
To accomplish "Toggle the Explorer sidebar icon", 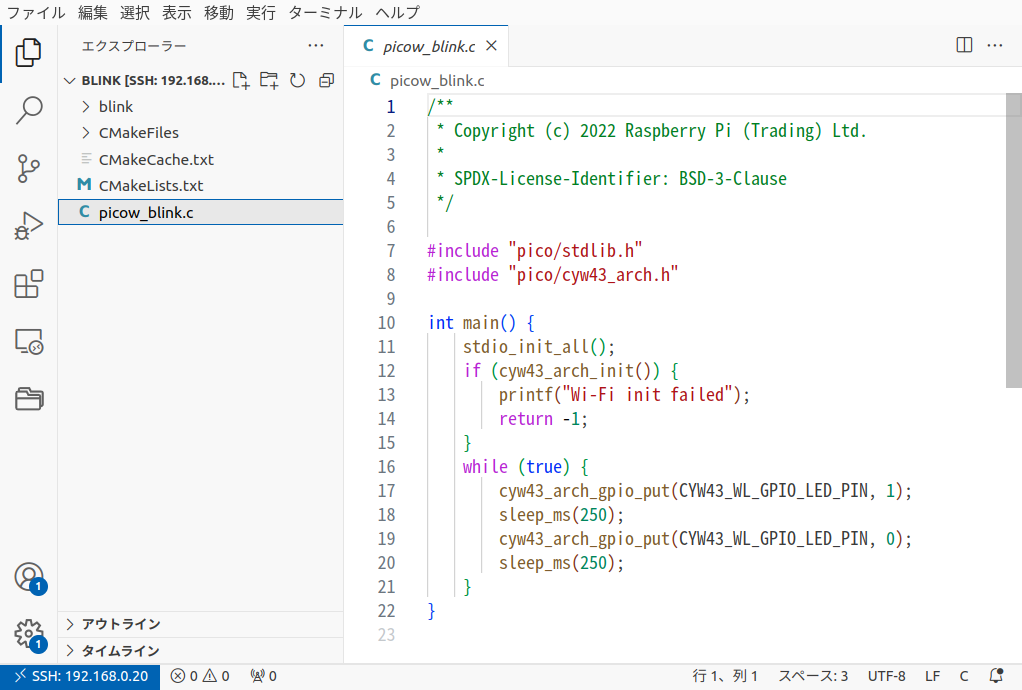I will [29, 52].
